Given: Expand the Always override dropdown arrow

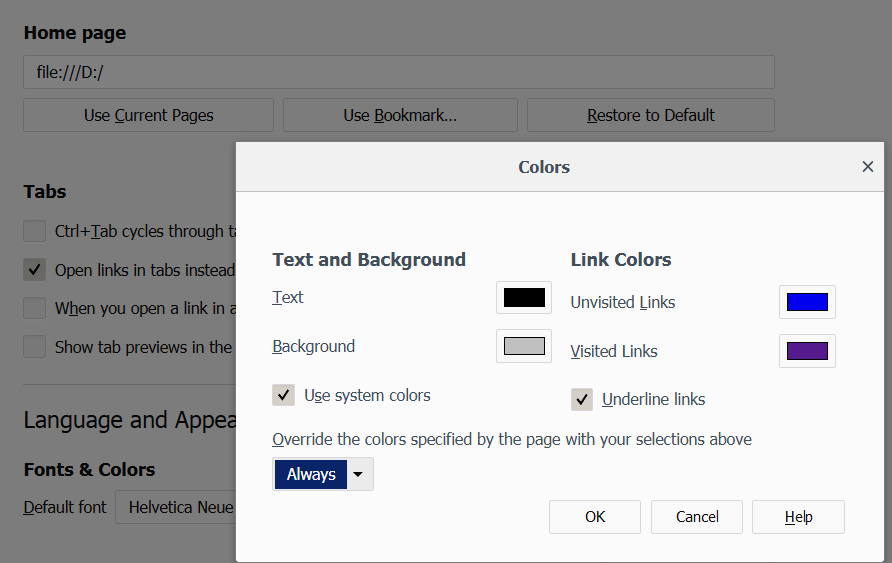Looking at the screenshot, I should pyautogui.click(x=359, y=474).
